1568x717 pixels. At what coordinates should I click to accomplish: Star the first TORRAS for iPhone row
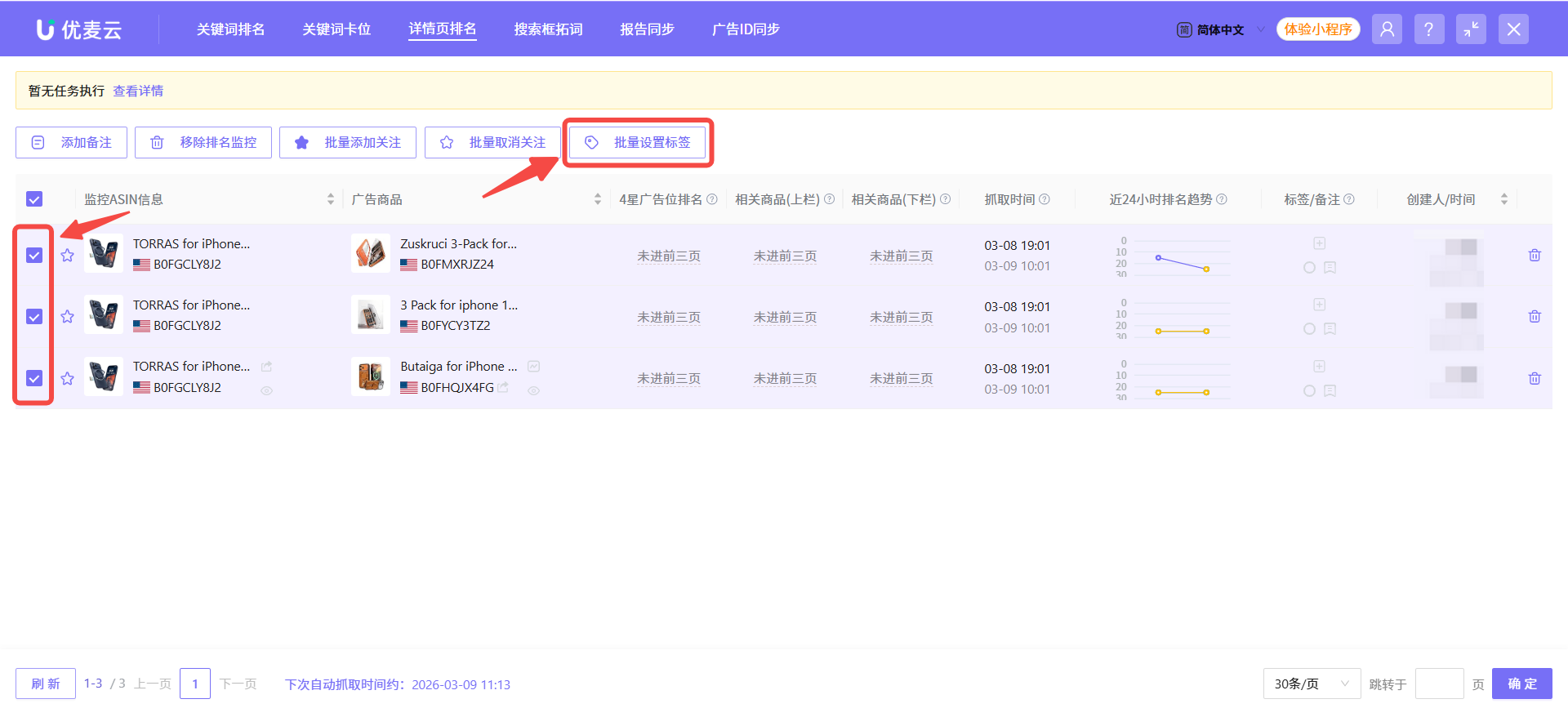coord(68,256)
